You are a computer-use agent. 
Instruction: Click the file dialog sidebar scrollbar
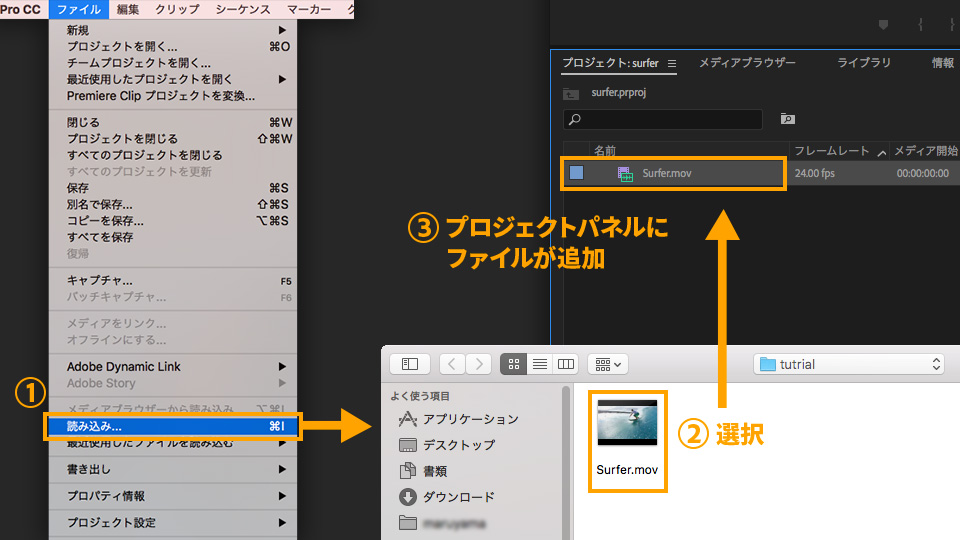[566, 462]
